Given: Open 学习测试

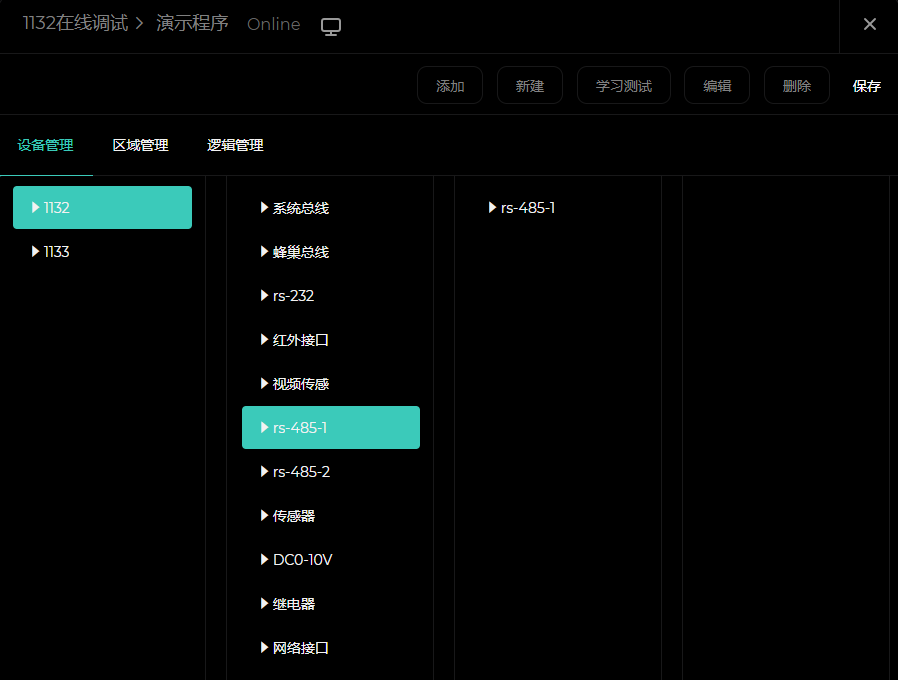Looking at the screenshot, I should (624, 85).
